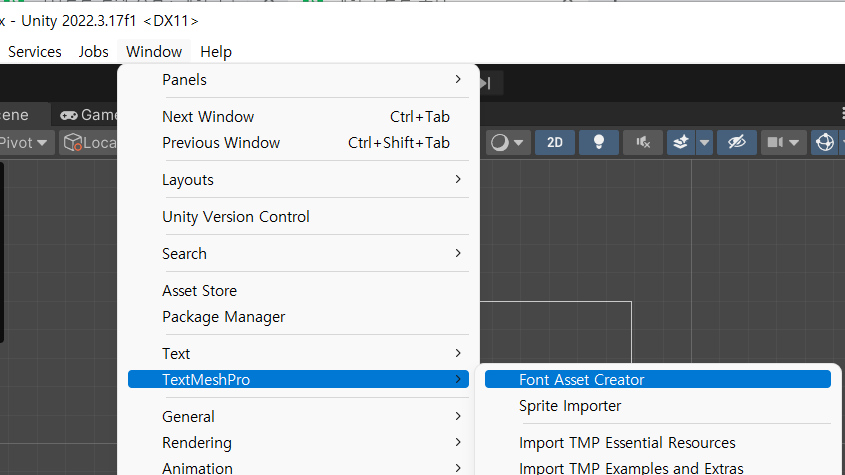Open the Sprite Importer
The height and width of the screenshot is (475, 845).
[x=657, y=406]
